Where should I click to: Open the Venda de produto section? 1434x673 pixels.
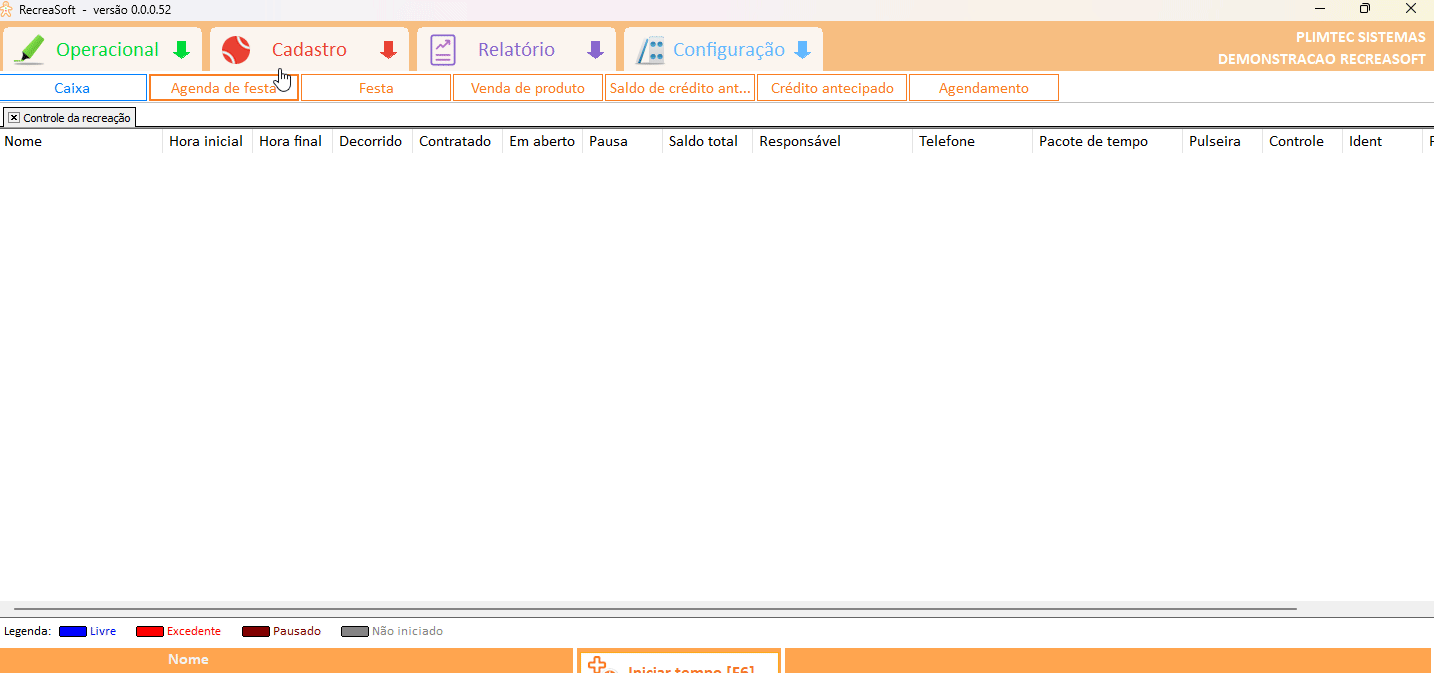[527, 88]
